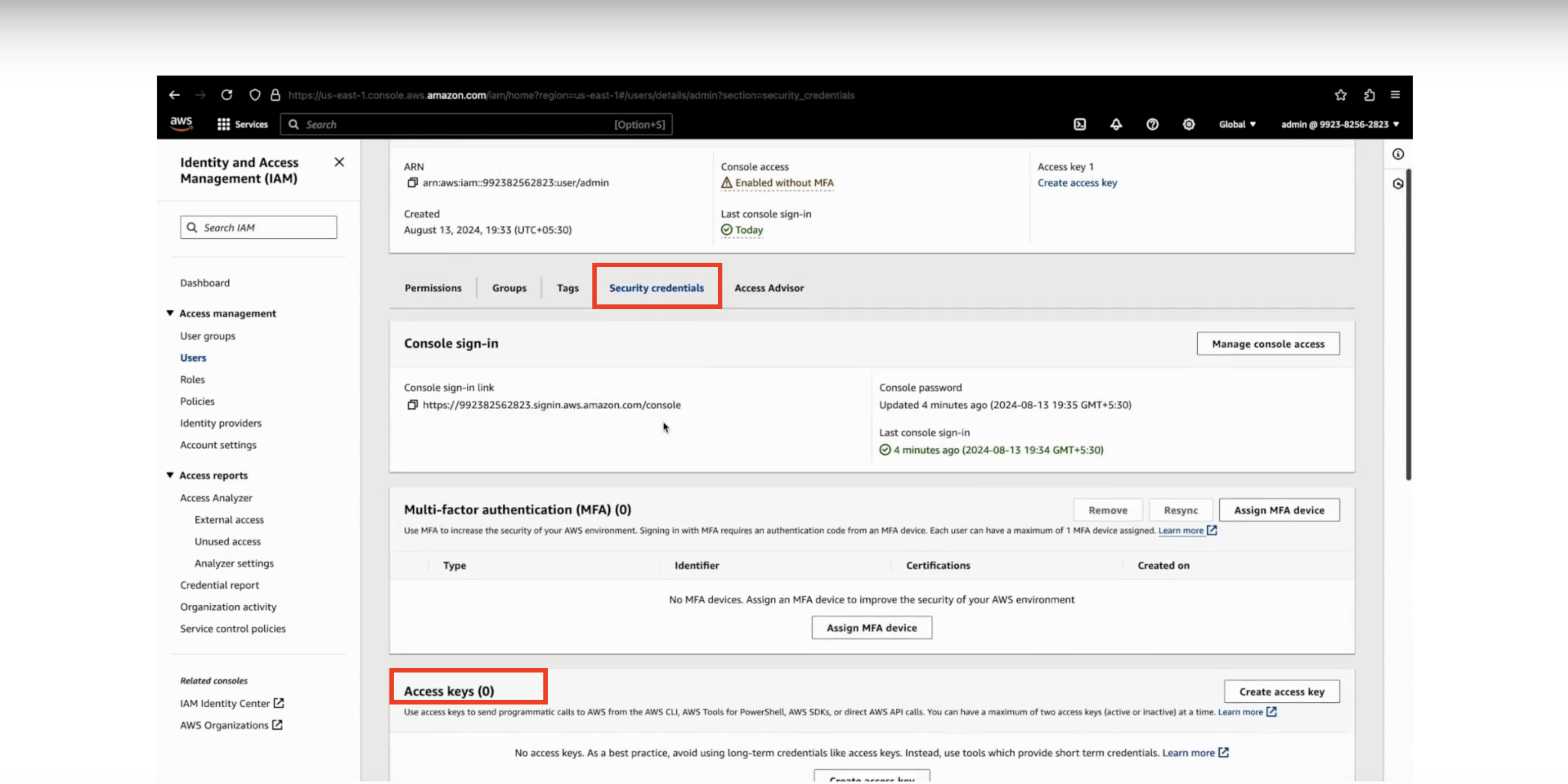Open the admin account dropdown menu
Image resolution: width=1568 pixels, height=784 pixels.
1340,124
